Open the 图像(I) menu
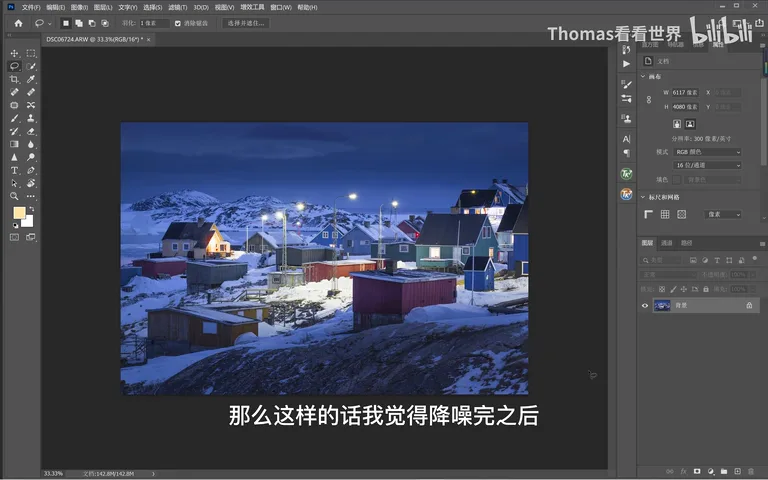Screen dimensions: 768x480 point(79,7)
